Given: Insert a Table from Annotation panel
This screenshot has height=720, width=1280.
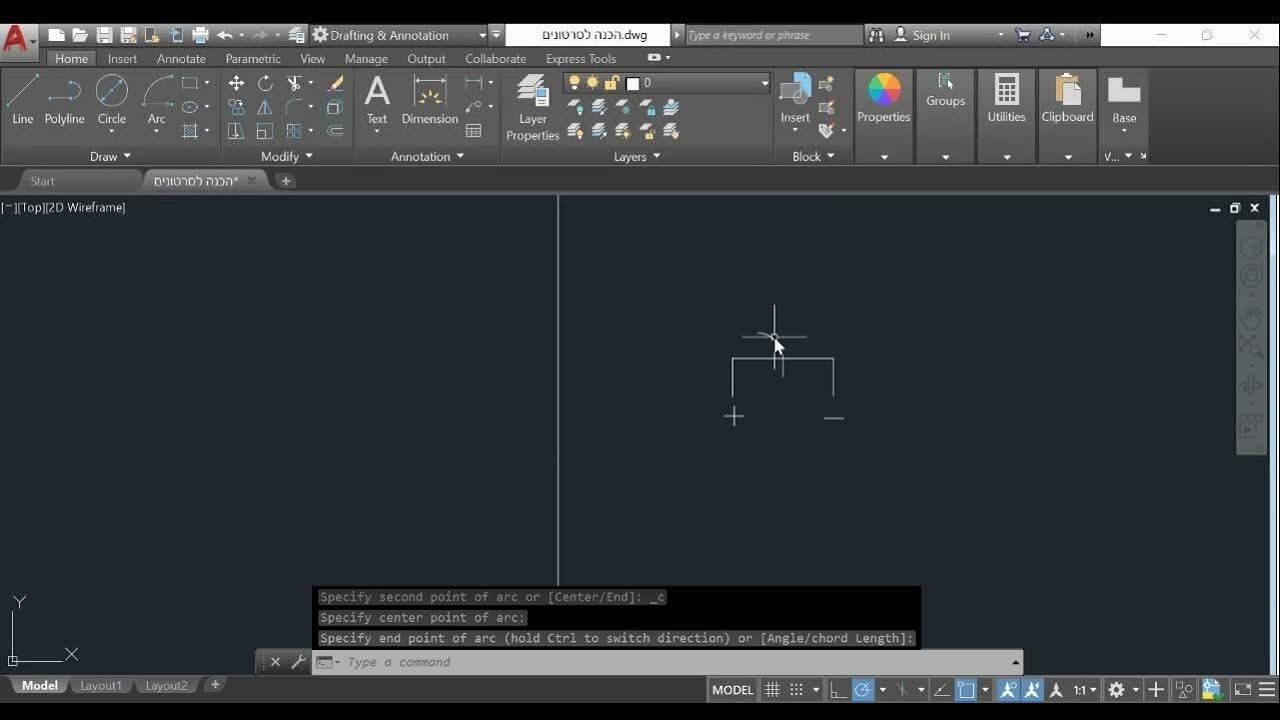Looking at the screenshot, I should [x=474, y=131].
